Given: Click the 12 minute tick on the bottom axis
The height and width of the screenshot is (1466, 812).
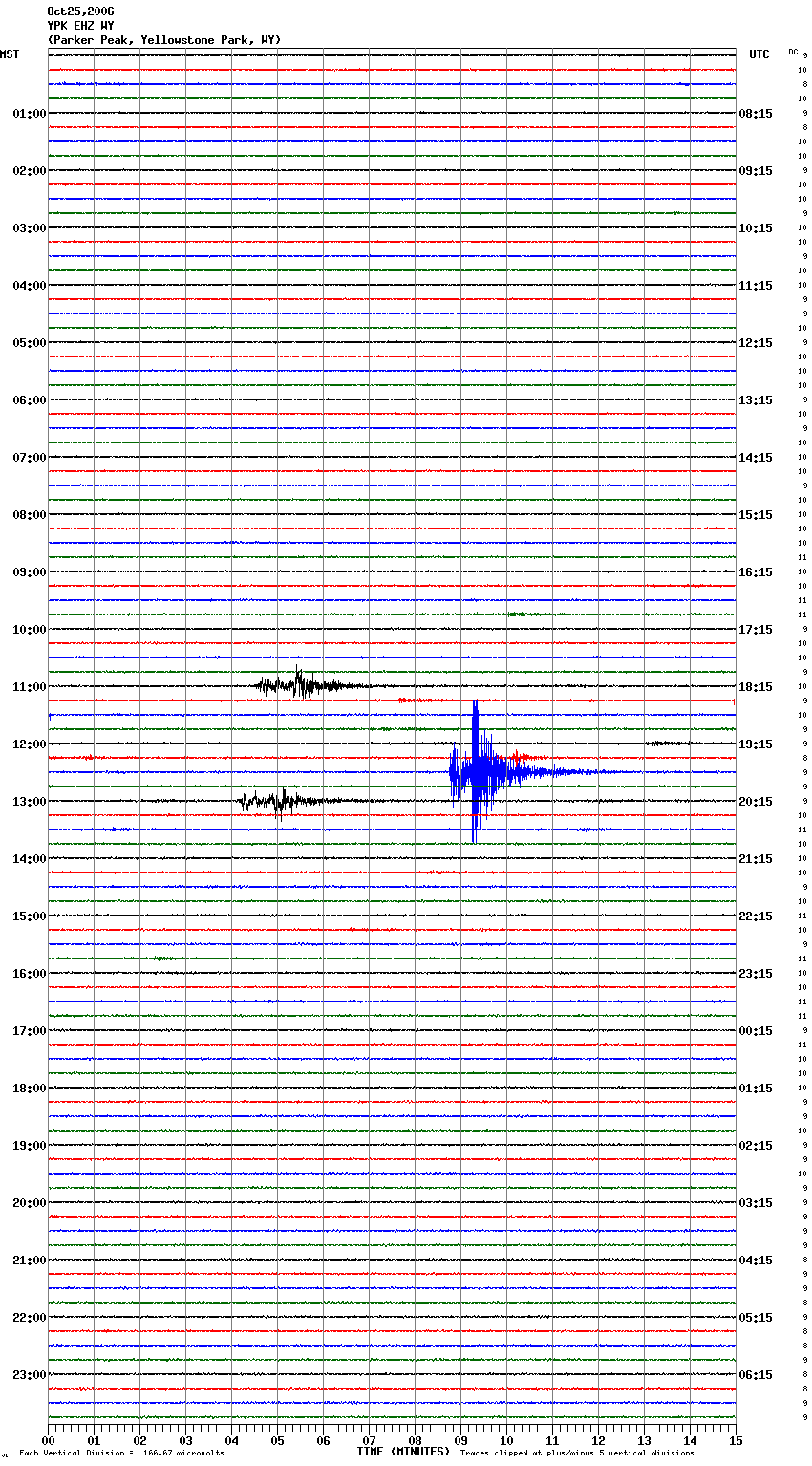Looking at the screenshot, I should point(598,1440).
